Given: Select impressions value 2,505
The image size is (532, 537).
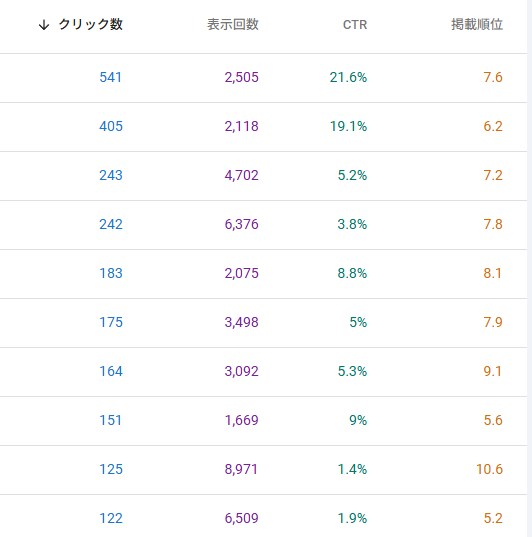Looking at the screenshot, I should click(x=242, y=77).
